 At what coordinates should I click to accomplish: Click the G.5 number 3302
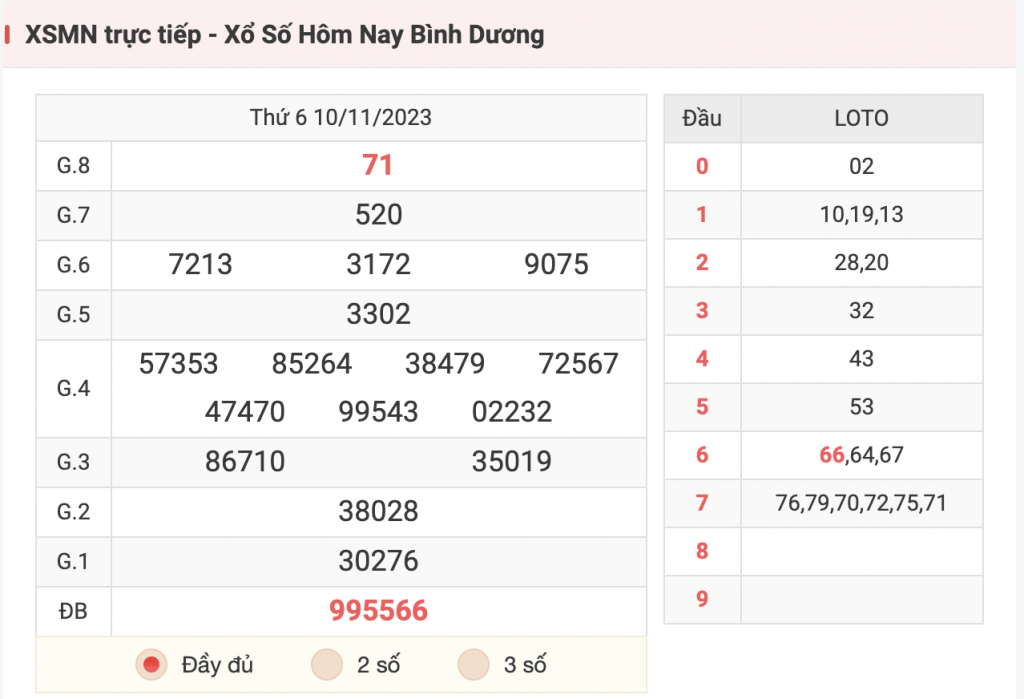[378, 314]
